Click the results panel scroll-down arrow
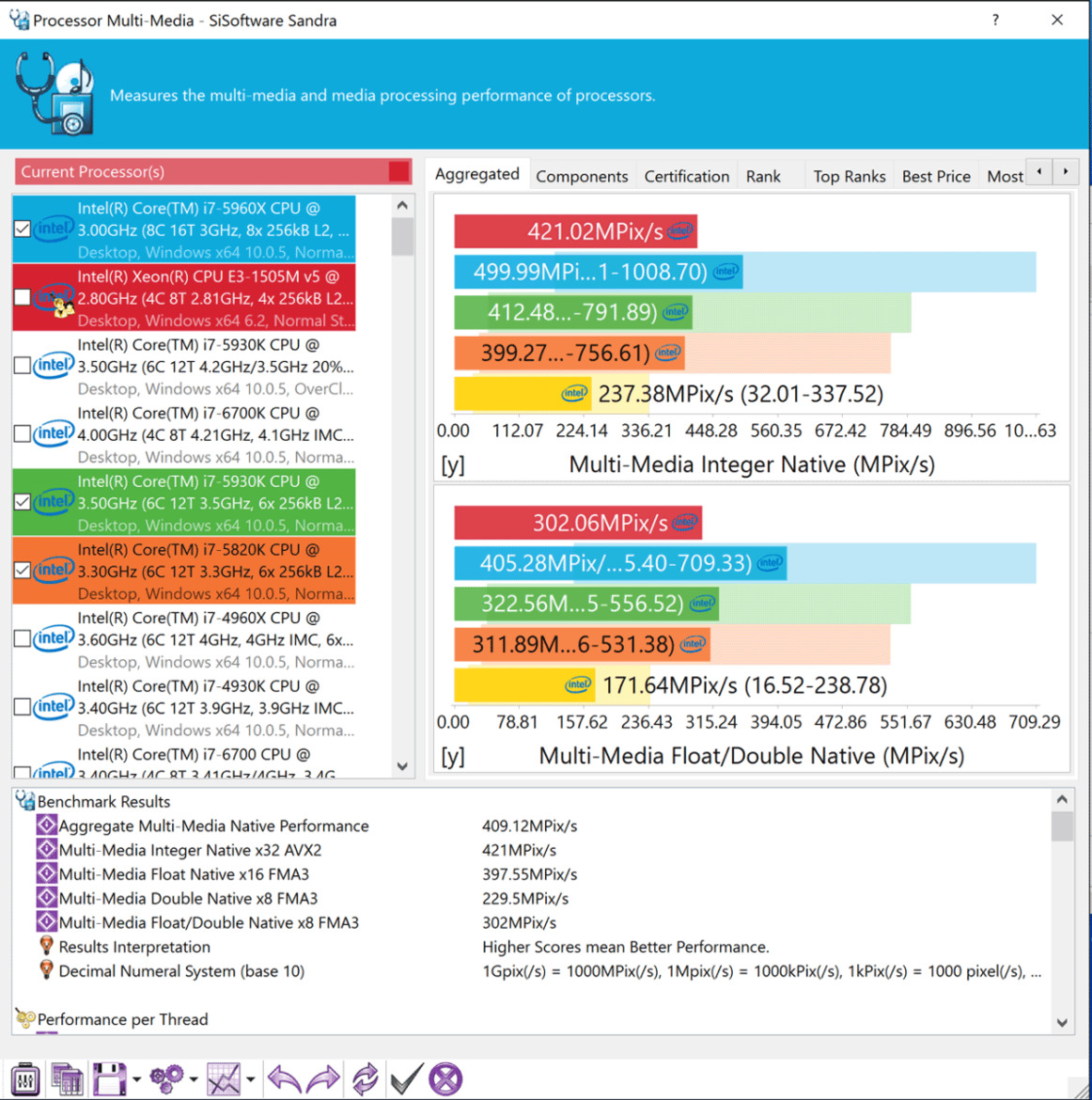Image resolution: width=1092 pixels, height=1100 pixels. point(1062,1023)
